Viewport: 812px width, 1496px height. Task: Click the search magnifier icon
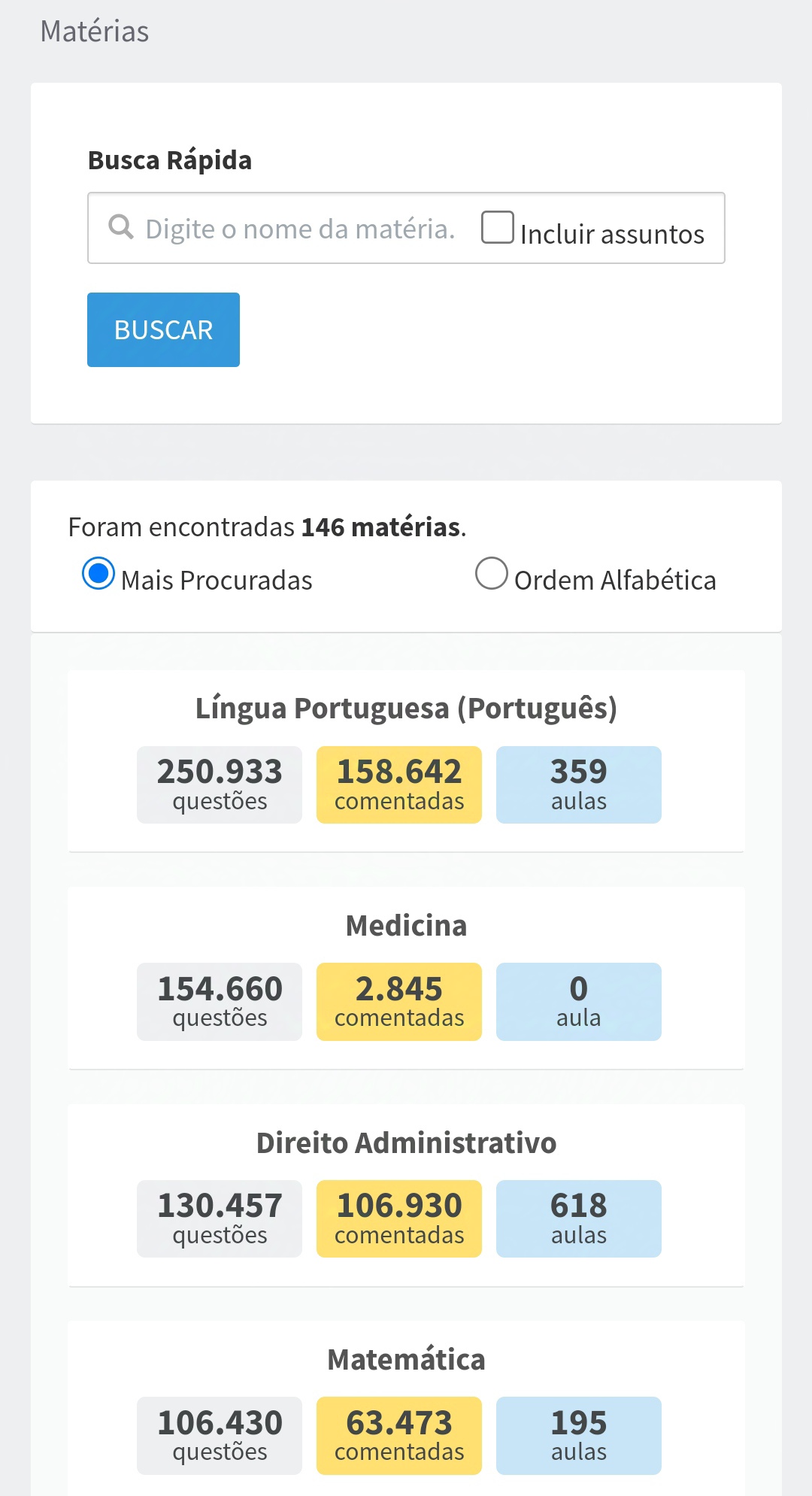click(x=121, y=226)
